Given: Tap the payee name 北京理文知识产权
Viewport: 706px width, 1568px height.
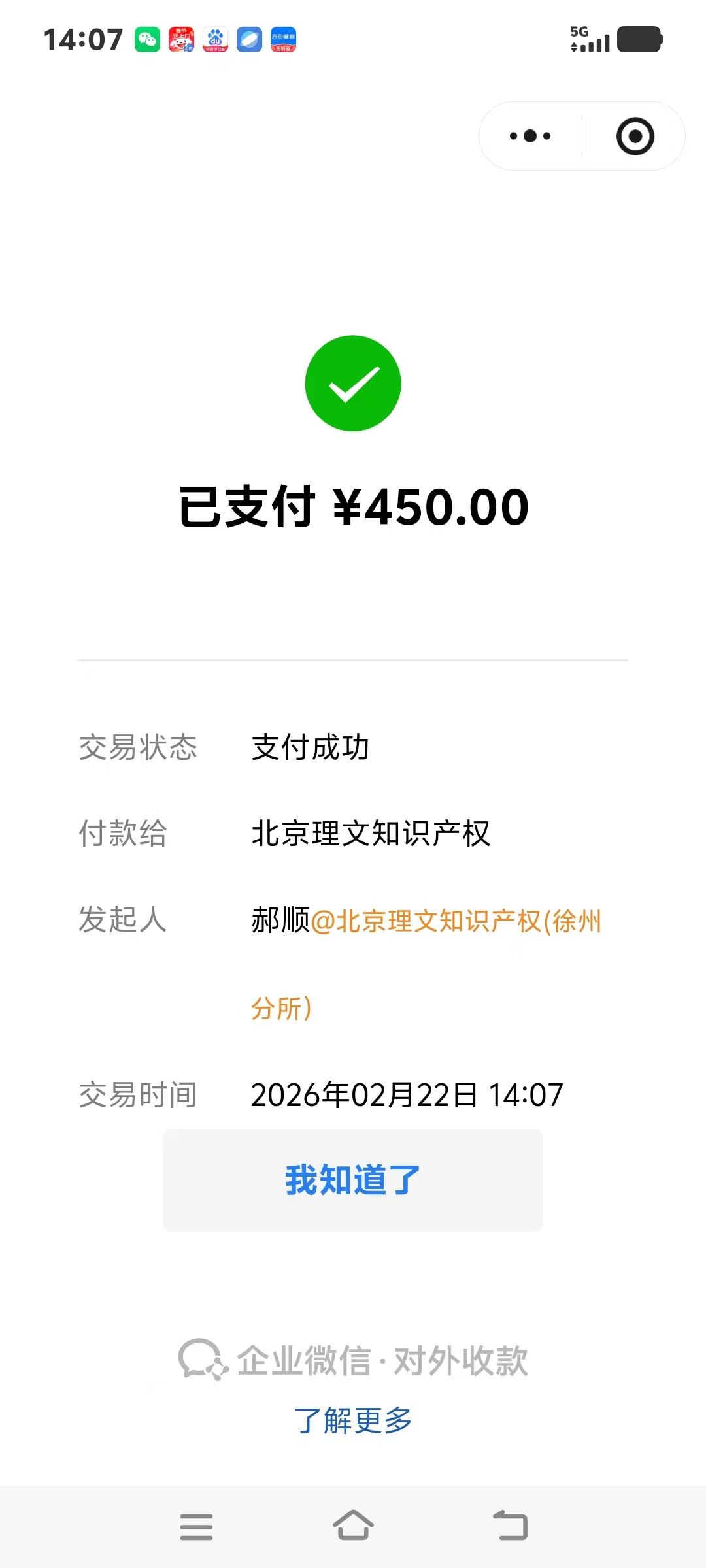Looking at the screenshot, I should [371, 834].
